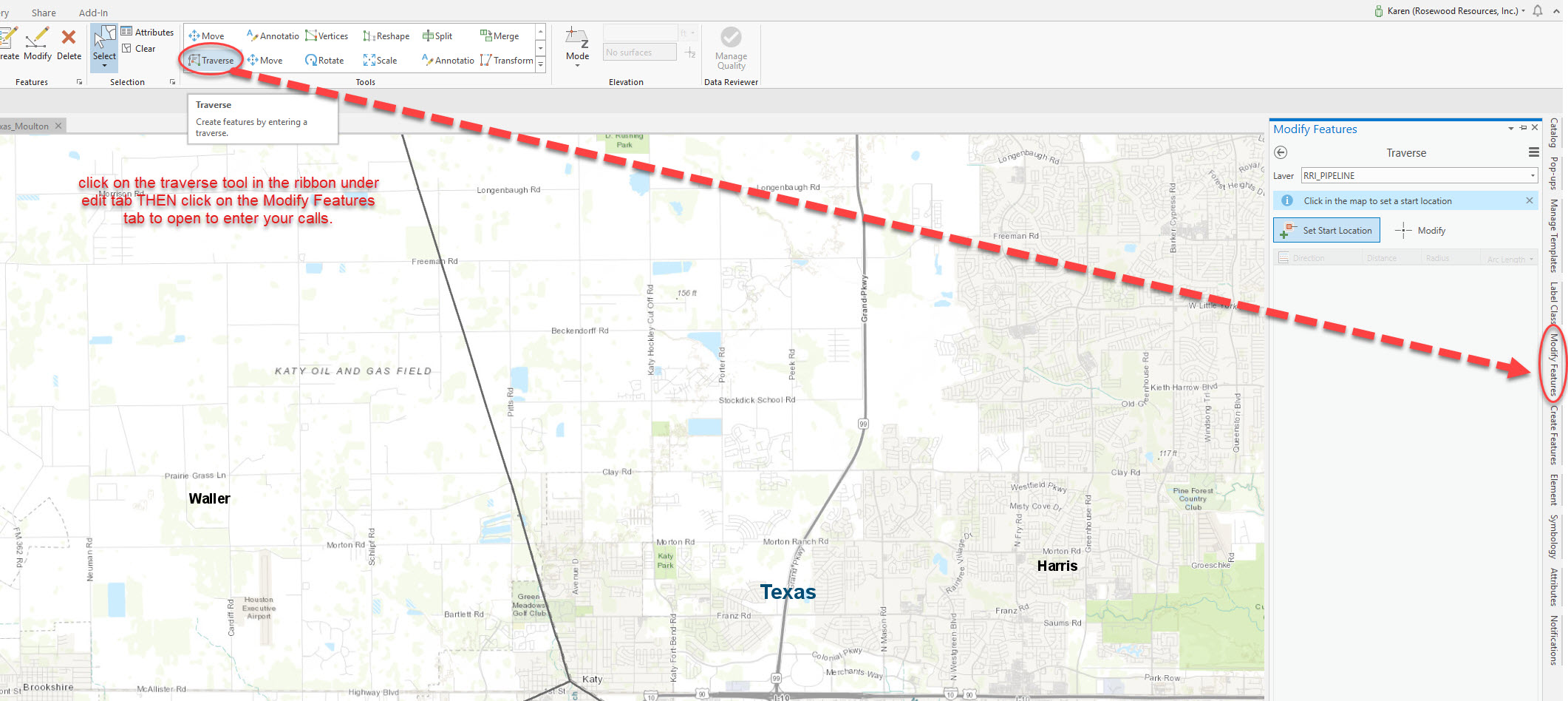Expand the Select tool dropdown arrow
This screenshot has height=701, width=1568.
[103, 67]
